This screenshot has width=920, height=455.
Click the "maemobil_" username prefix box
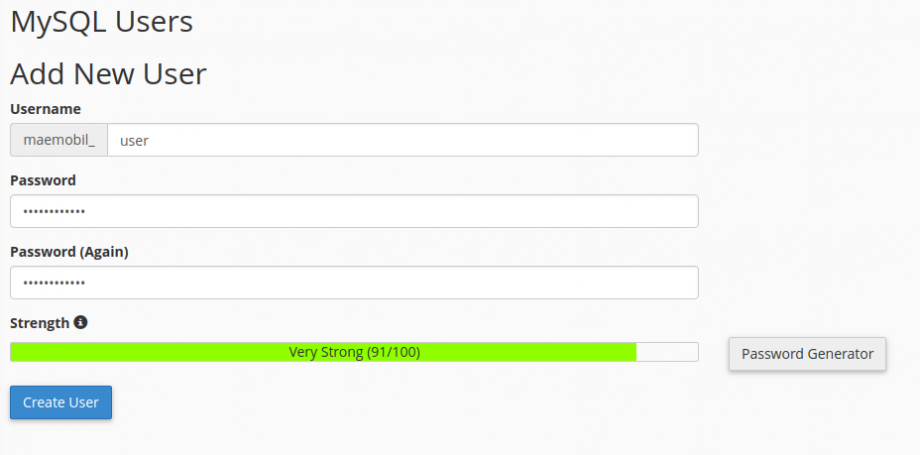pyautogui.click(x=59, y=141)
